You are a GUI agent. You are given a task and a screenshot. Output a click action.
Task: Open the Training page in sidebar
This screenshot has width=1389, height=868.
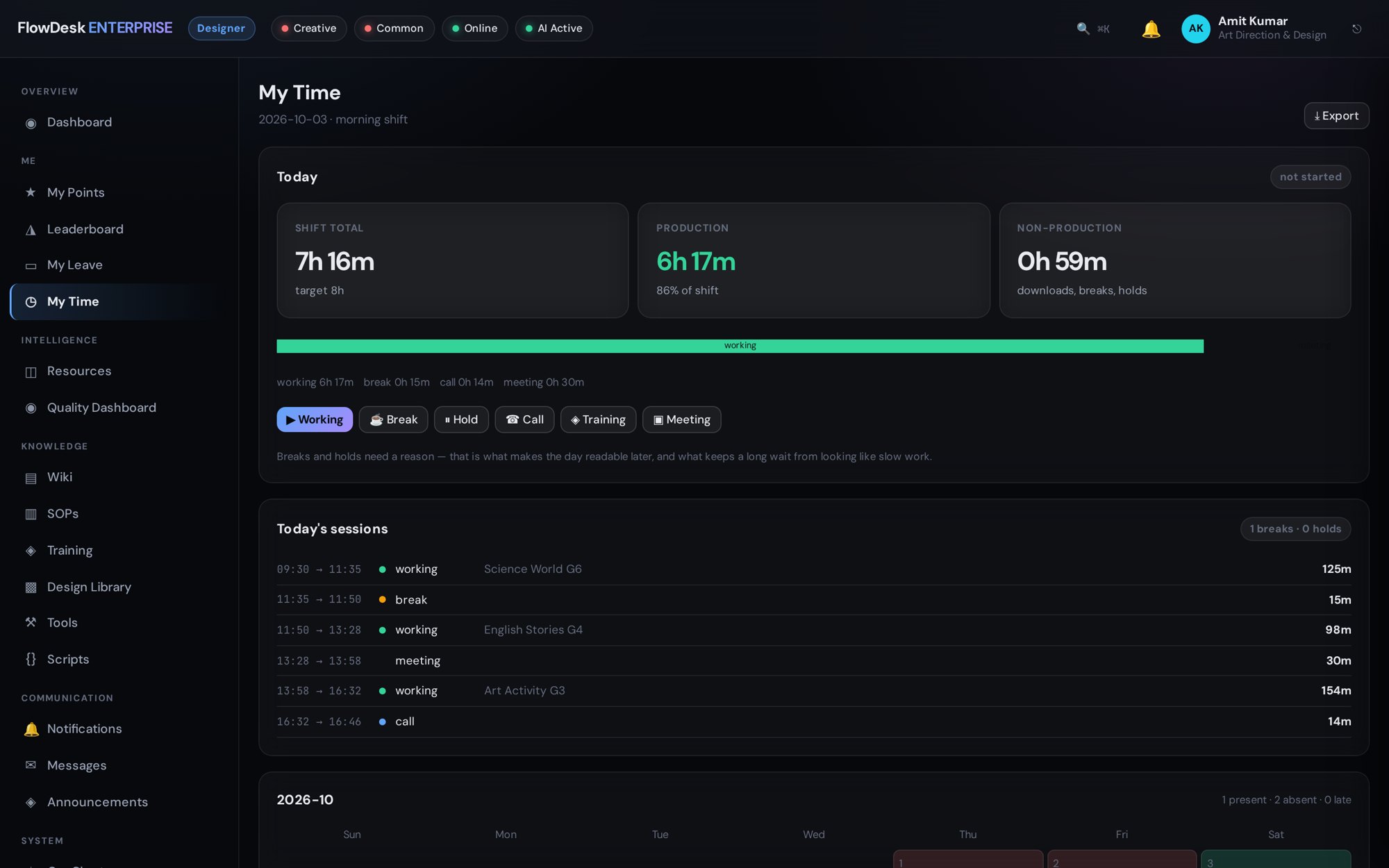click(x=119, y=551)
